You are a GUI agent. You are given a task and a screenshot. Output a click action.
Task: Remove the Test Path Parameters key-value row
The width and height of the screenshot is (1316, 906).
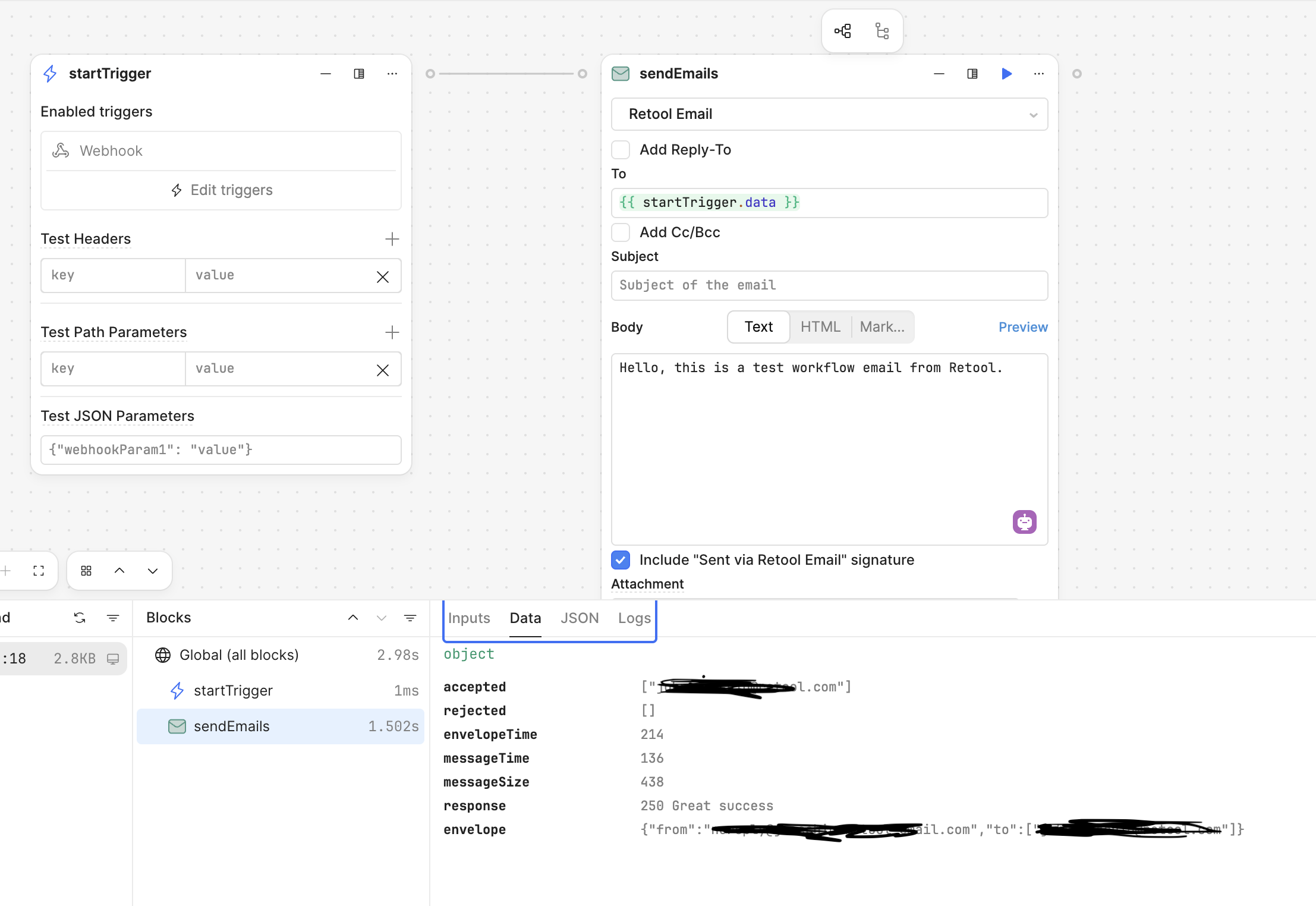coord(383,370)
